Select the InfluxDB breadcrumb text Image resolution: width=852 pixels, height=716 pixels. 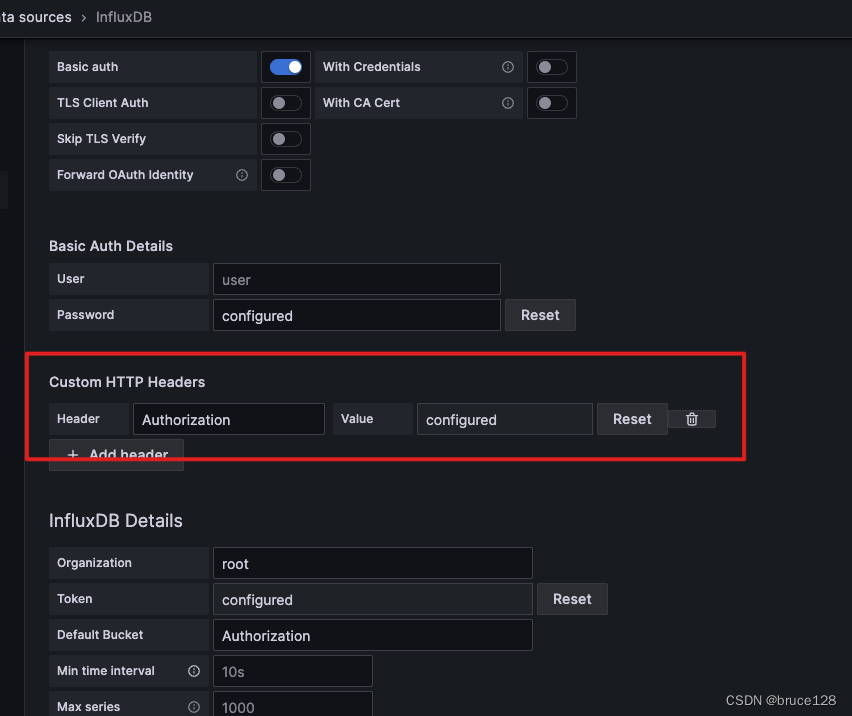tap(124, 17)
